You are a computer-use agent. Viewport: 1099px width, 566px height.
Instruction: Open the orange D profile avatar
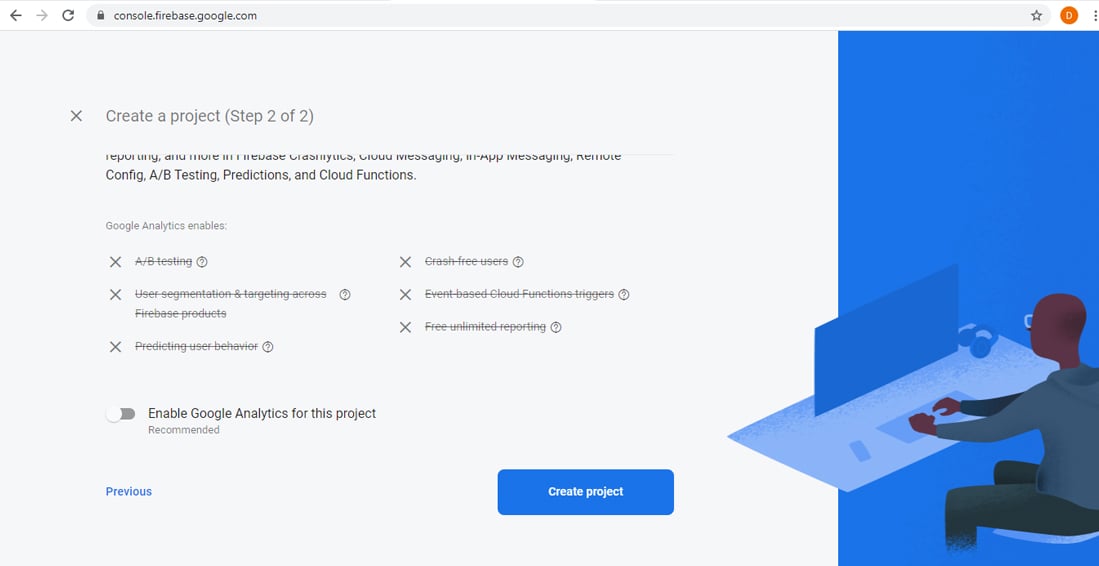[x=1069, y=15]
